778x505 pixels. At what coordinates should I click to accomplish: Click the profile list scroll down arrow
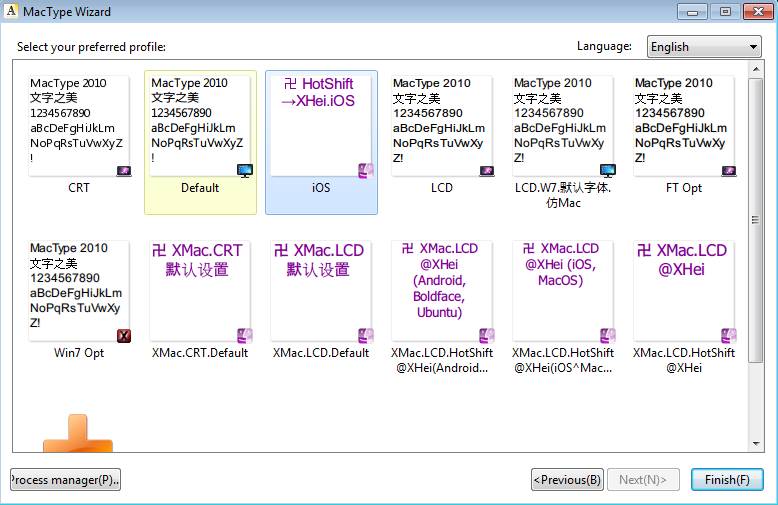pyautogui.click(x=756, y=443)
